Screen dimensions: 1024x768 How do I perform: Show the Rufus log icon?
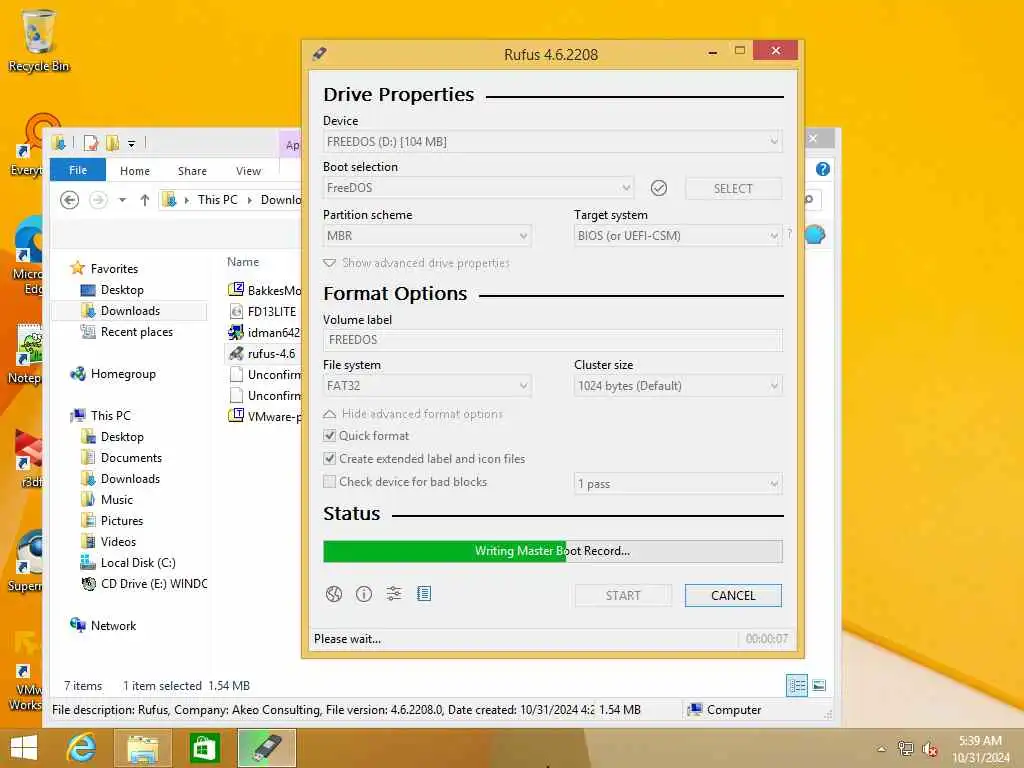pos(424,594)
